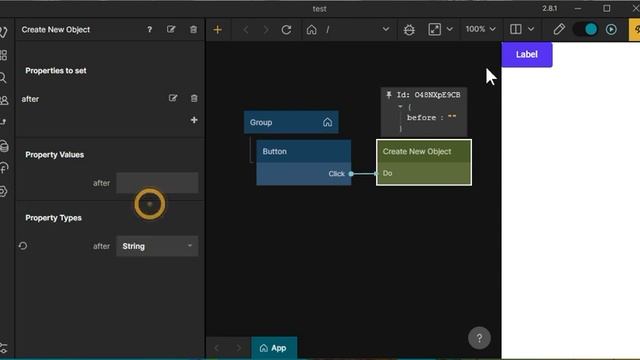Open the cloud services sidebar icon
640x360 pixels.
(x=4, y=146)
